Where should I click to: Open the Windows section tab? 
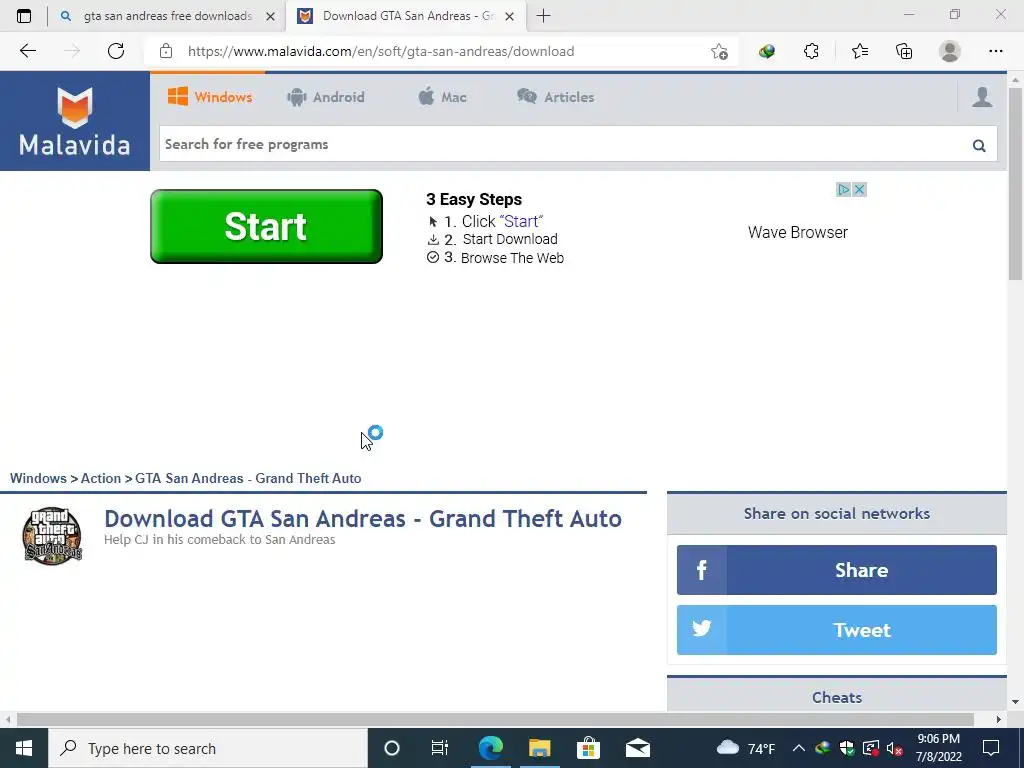[x=210, y=97]
